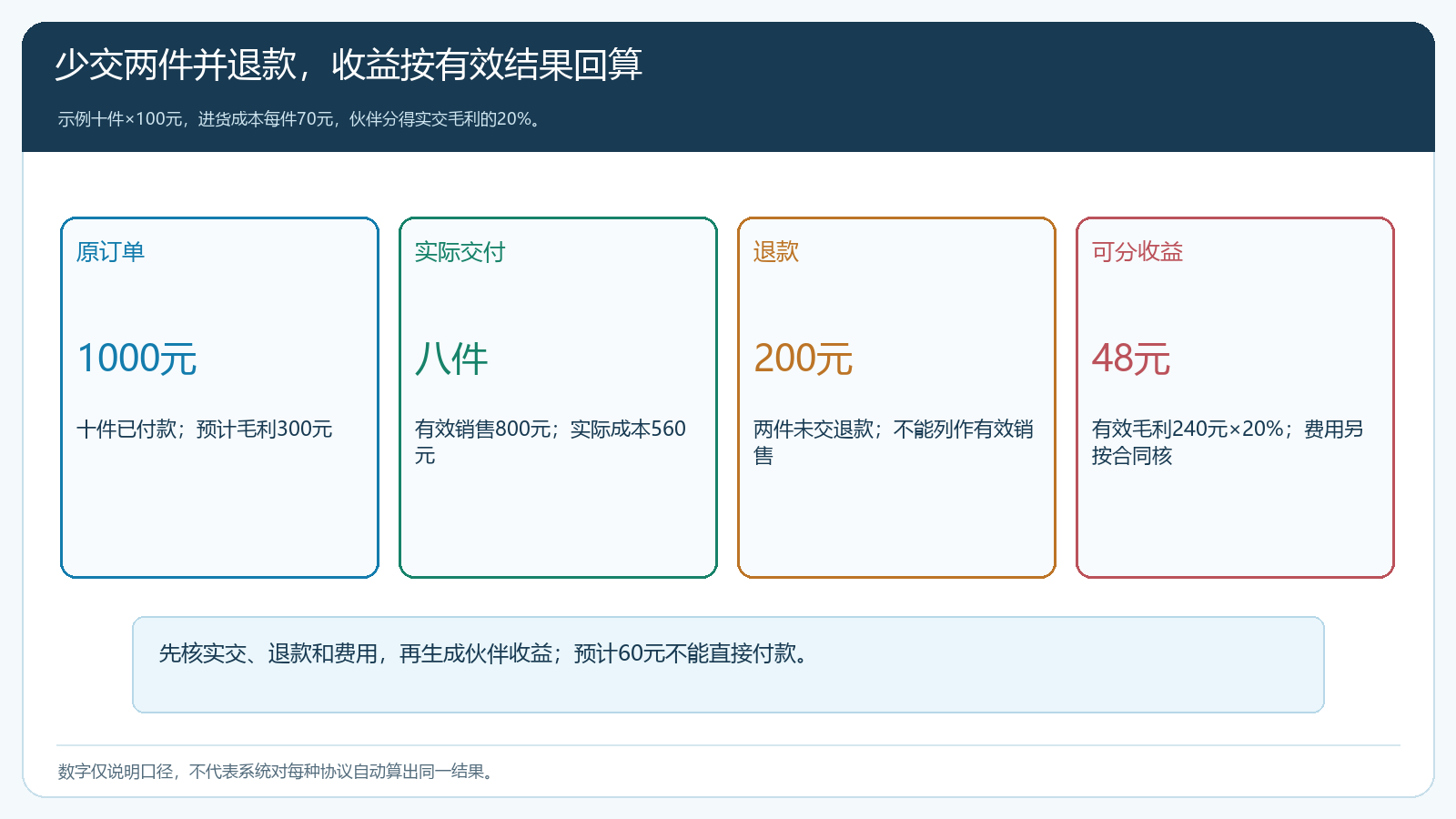Click the slide title 少交两件并退款

coord(177,65)
